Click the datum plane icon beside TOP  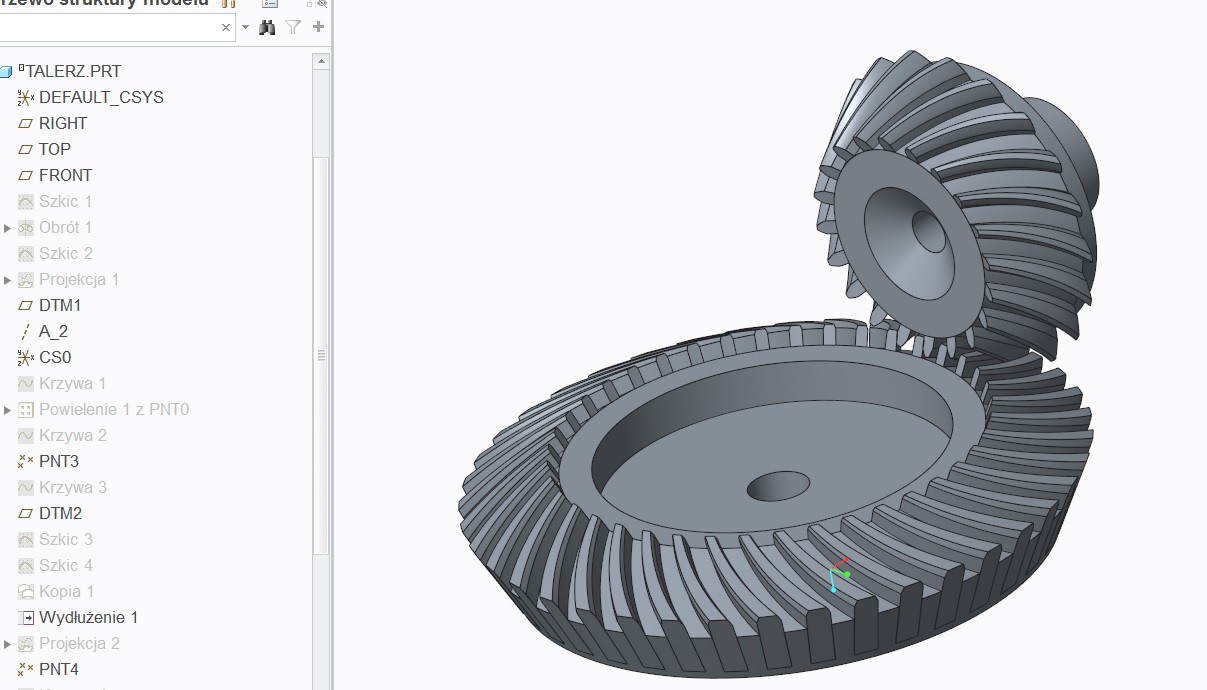26,150
